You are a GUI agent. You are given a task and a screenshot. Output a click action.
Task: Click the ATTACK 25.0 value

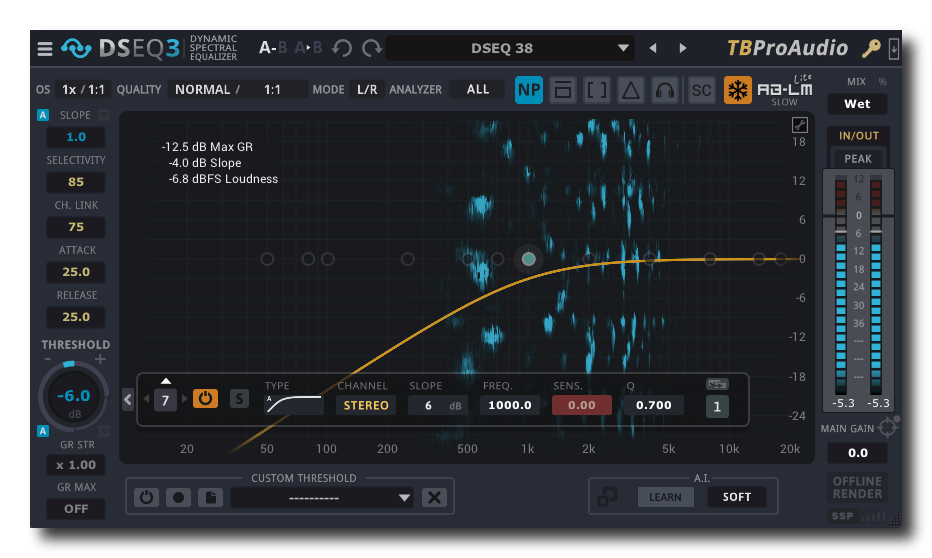76,272
